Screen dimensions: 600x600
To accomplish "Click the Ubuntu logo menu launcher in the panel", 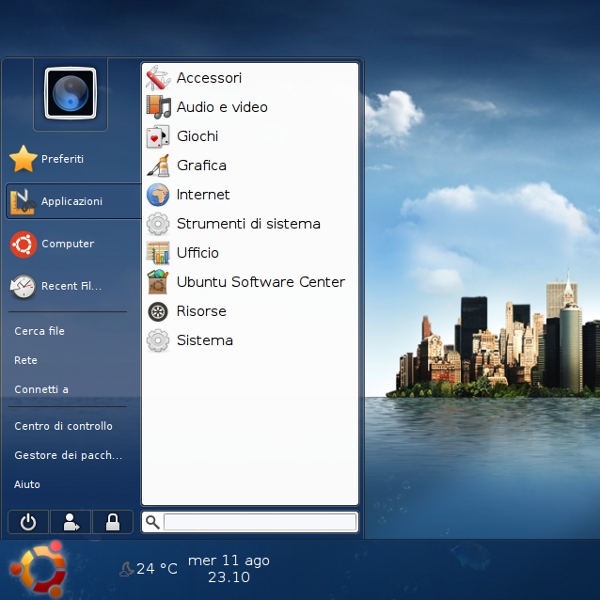I will point(38,569).
